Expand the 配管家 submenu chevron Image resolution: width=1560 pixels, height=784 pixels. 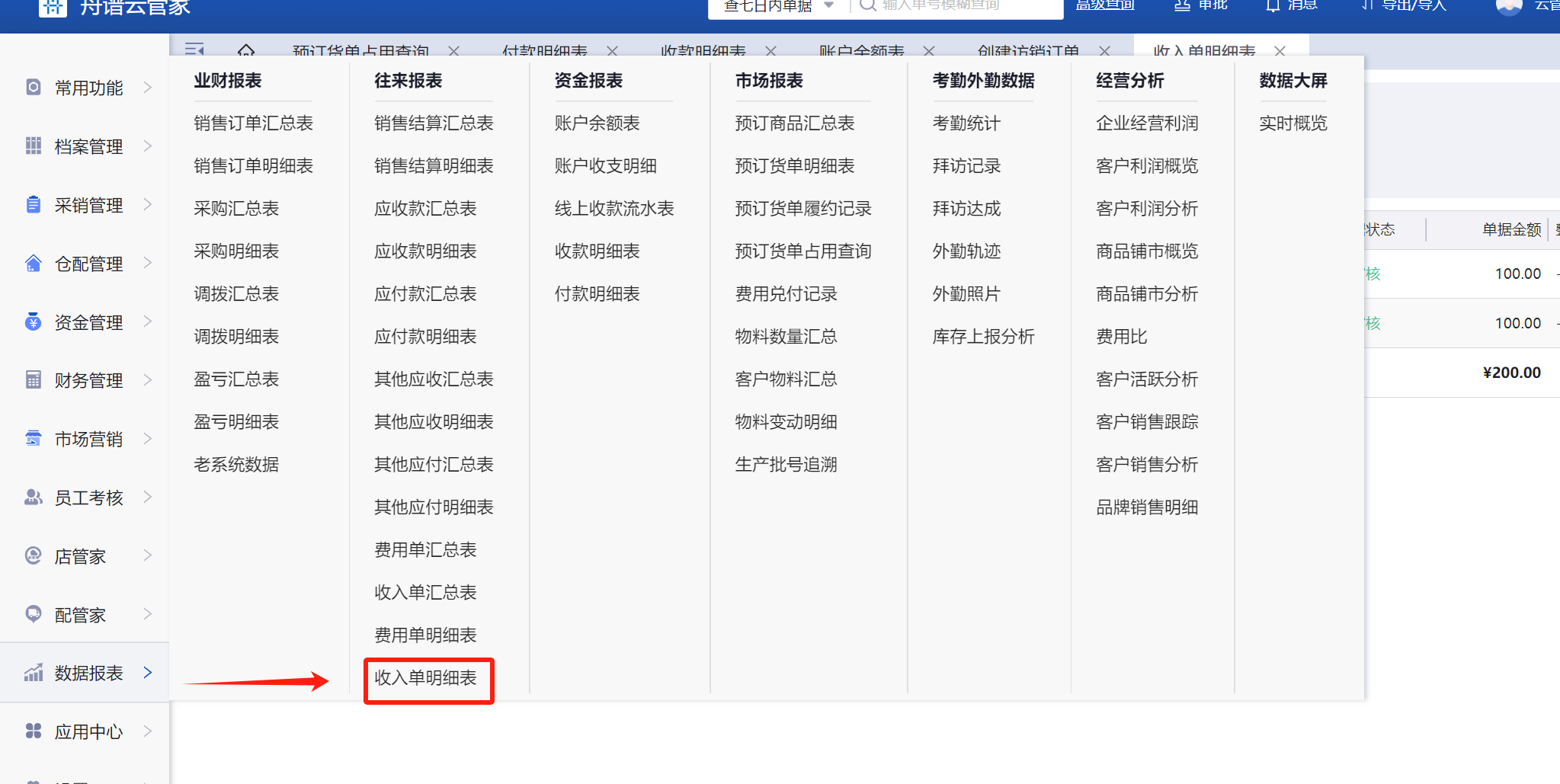(148, 614)
